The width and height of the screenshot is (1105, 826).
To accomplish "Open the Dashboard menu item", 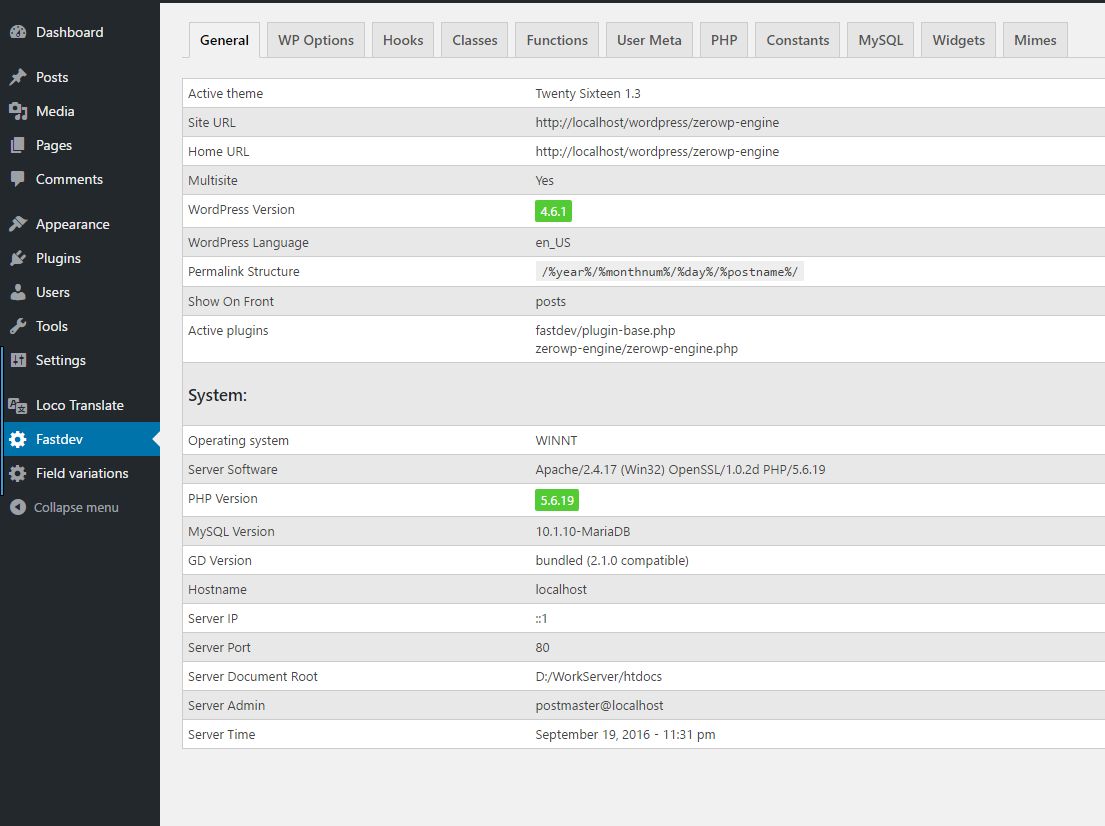I will [70, 32].
